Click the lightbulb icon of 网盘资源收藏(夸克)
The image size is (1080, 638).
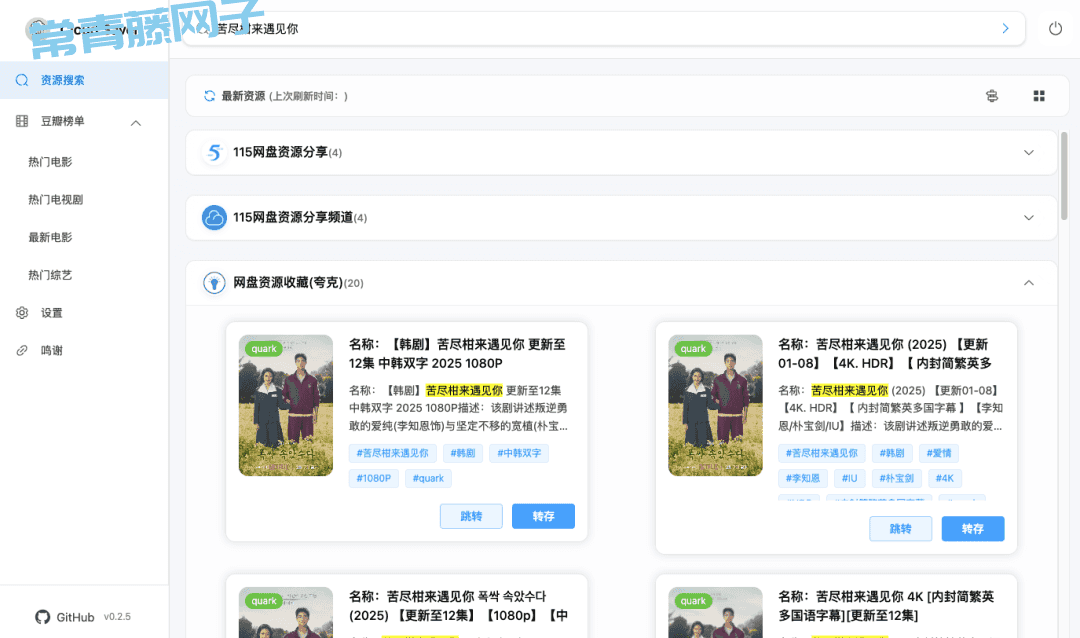(214, 283)
